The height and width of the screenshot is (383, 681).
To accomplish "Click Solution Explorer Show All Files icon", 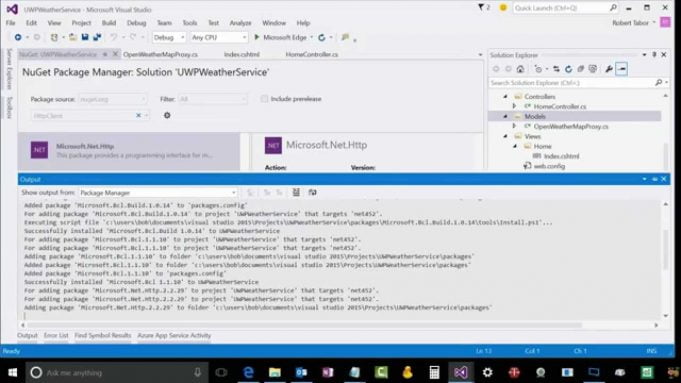I will pyautogui.click(x=592, y=69).
